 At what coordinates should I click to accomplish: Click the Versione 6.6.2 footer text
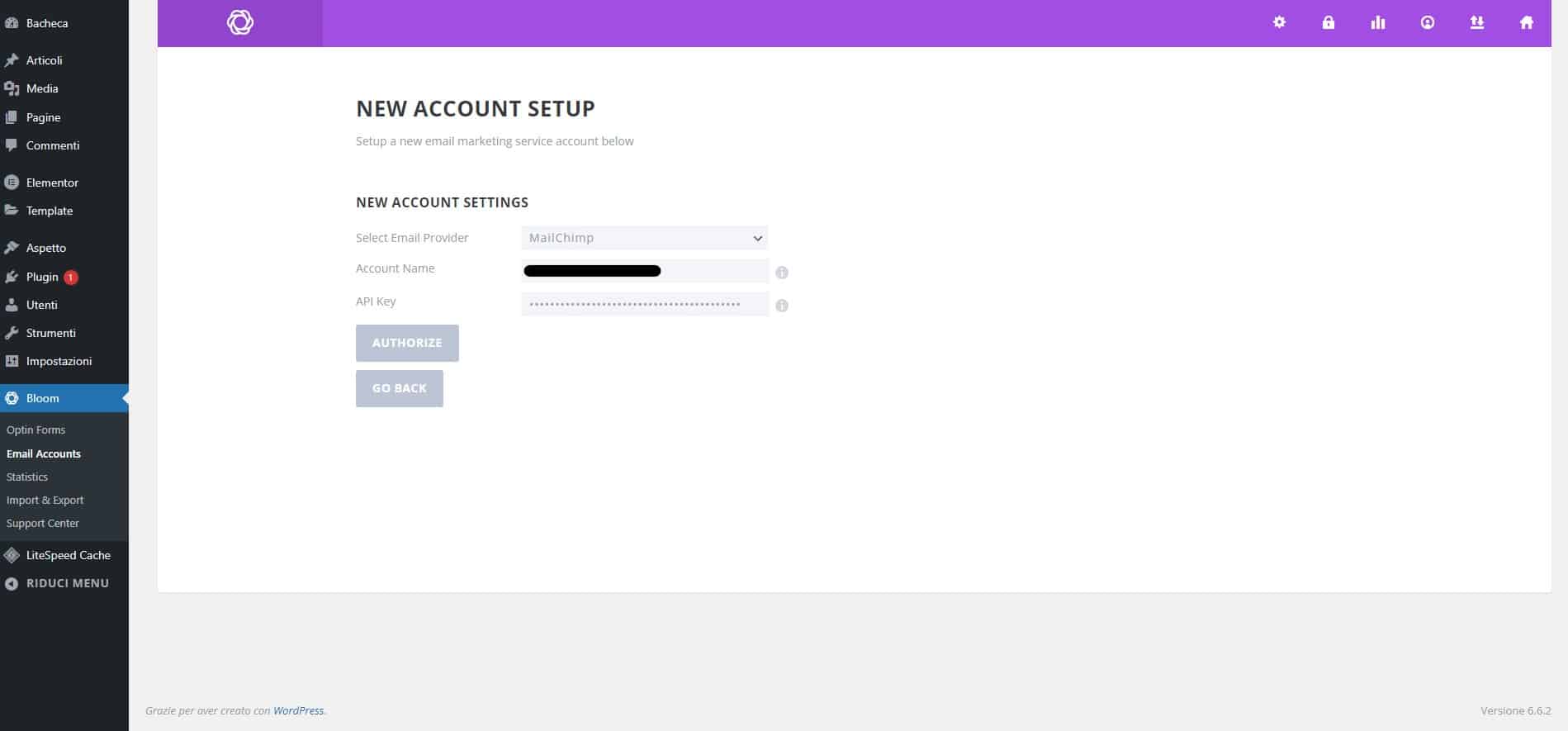pyautogui.click(x=1516, y=710)
